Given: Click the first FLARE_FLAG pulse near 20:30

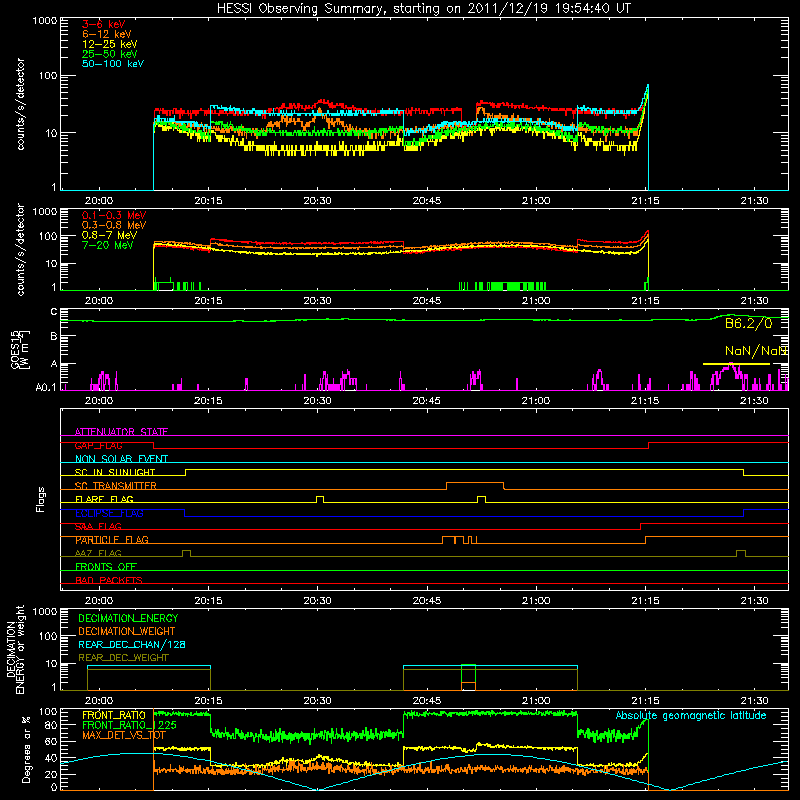Looking at the screenshot, I should pyautogui.click(x=320, y=499).
